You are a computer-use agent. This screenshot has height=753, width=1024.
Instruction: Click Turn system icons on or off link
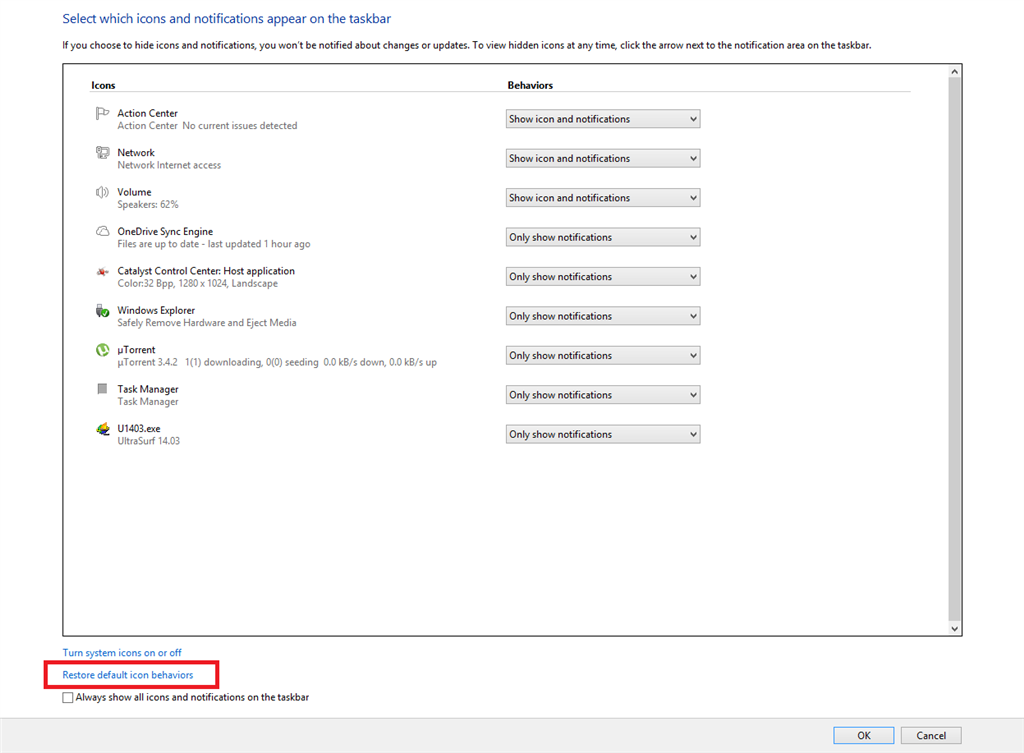pyautogui.click(x=122, y=652)
